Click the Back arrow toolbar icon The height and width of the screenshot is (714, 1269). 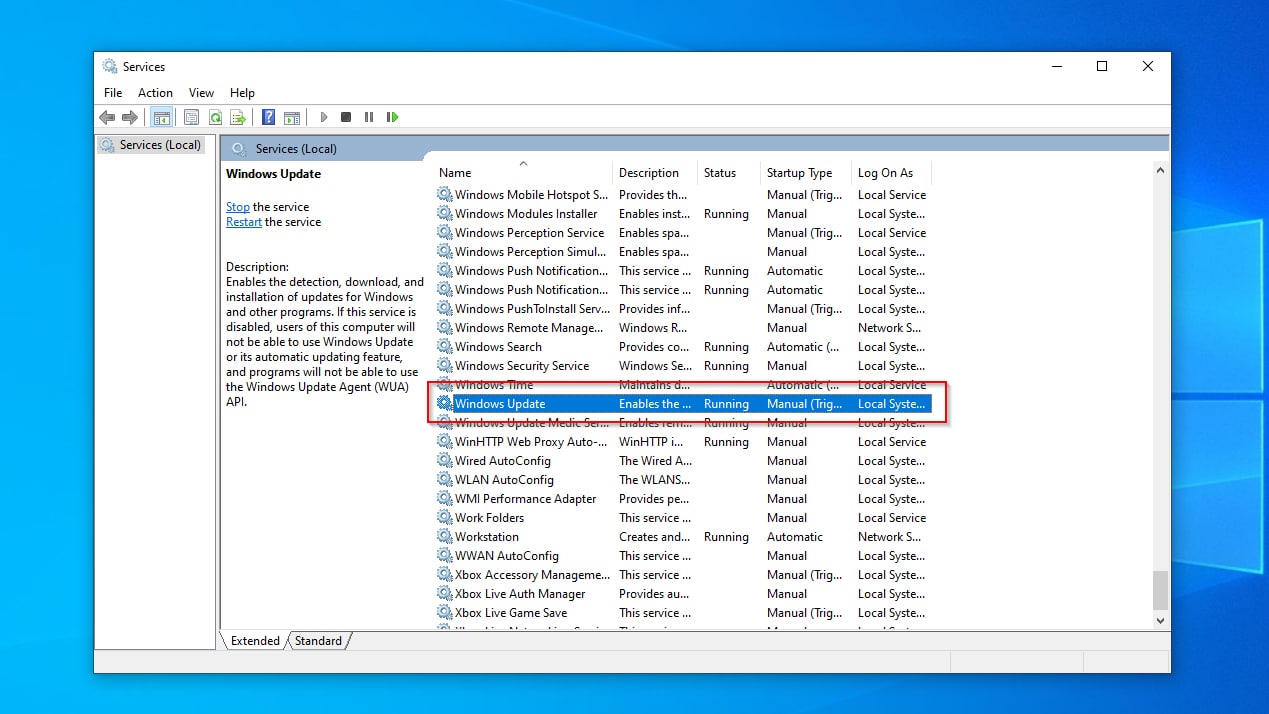107,117
